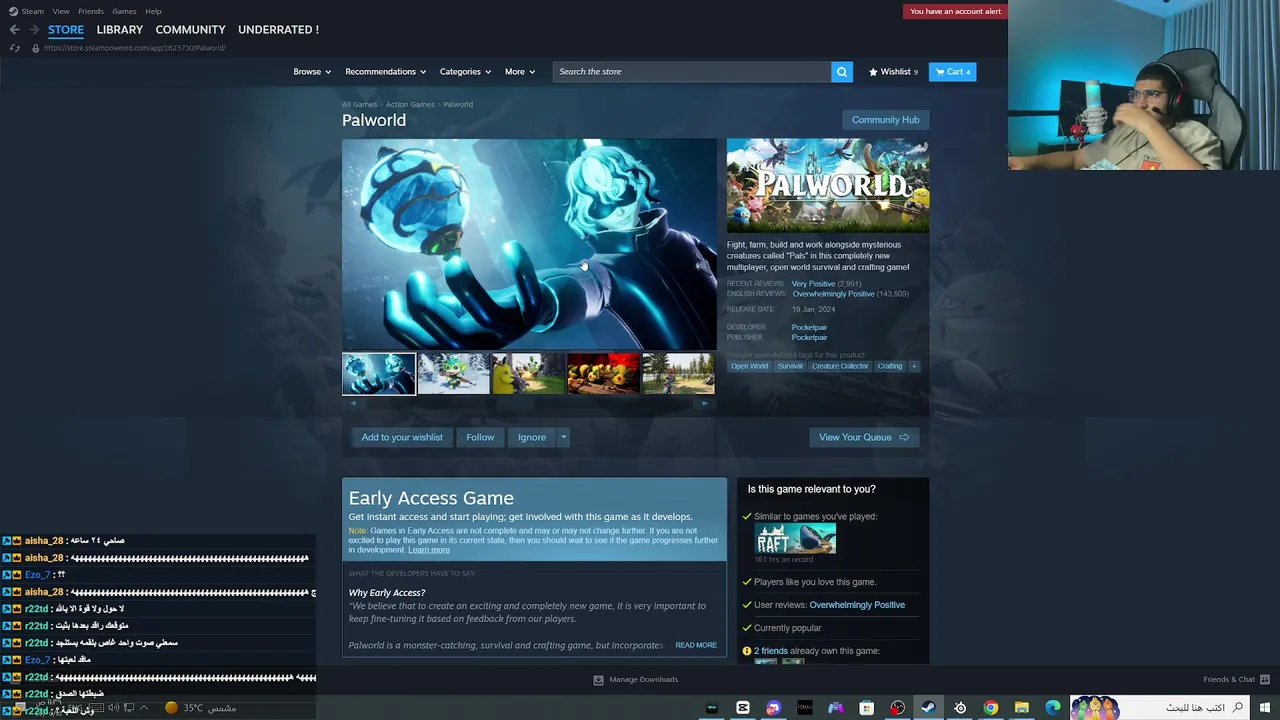Viewport: 1280px width, 720px height.
Task: Open the Friends menu
Action: (91, 11)
